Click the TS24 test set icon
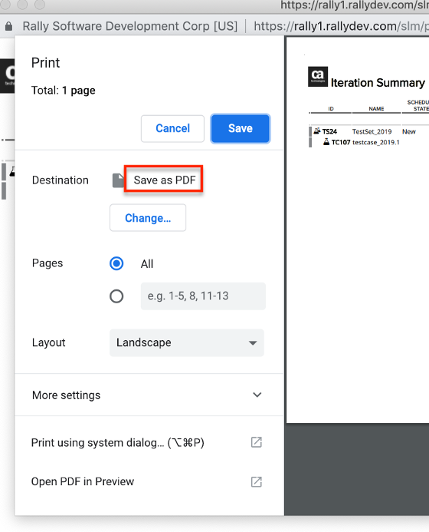This screenshot has width=429, height=532. 317,131
